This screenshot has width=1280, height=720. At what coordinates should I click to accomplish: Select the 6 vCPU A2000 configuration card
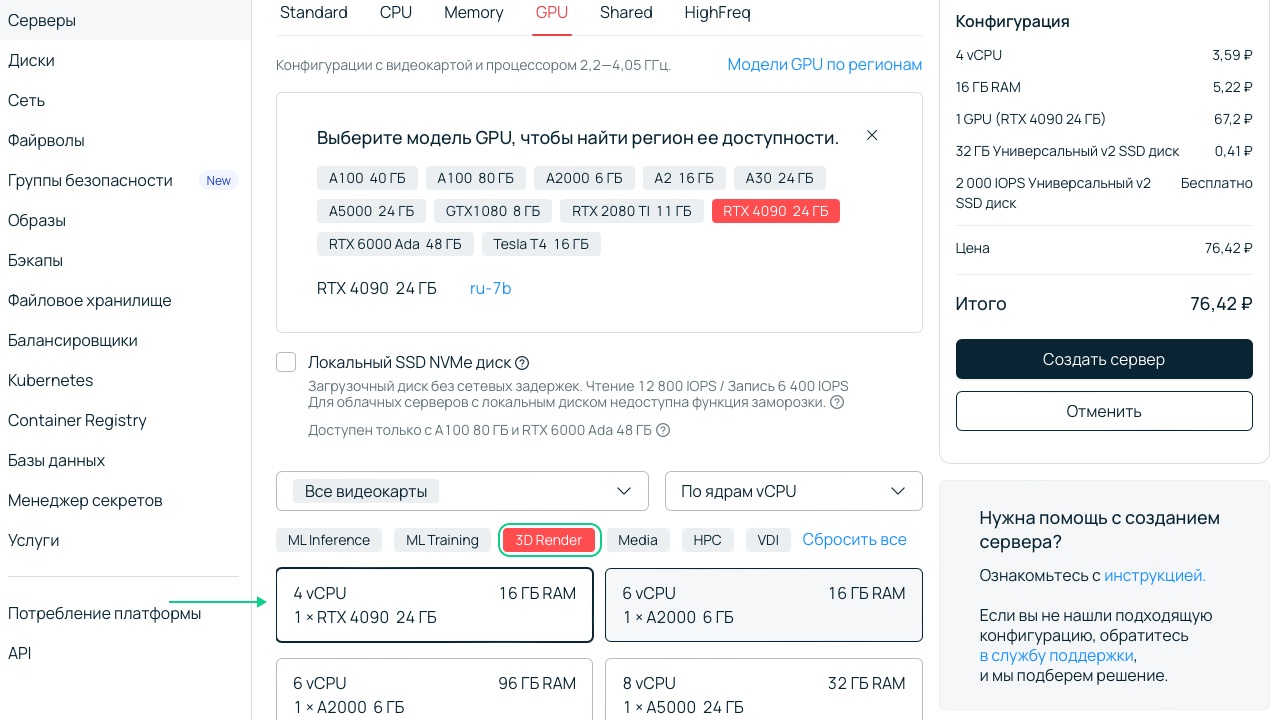[763, 605]
